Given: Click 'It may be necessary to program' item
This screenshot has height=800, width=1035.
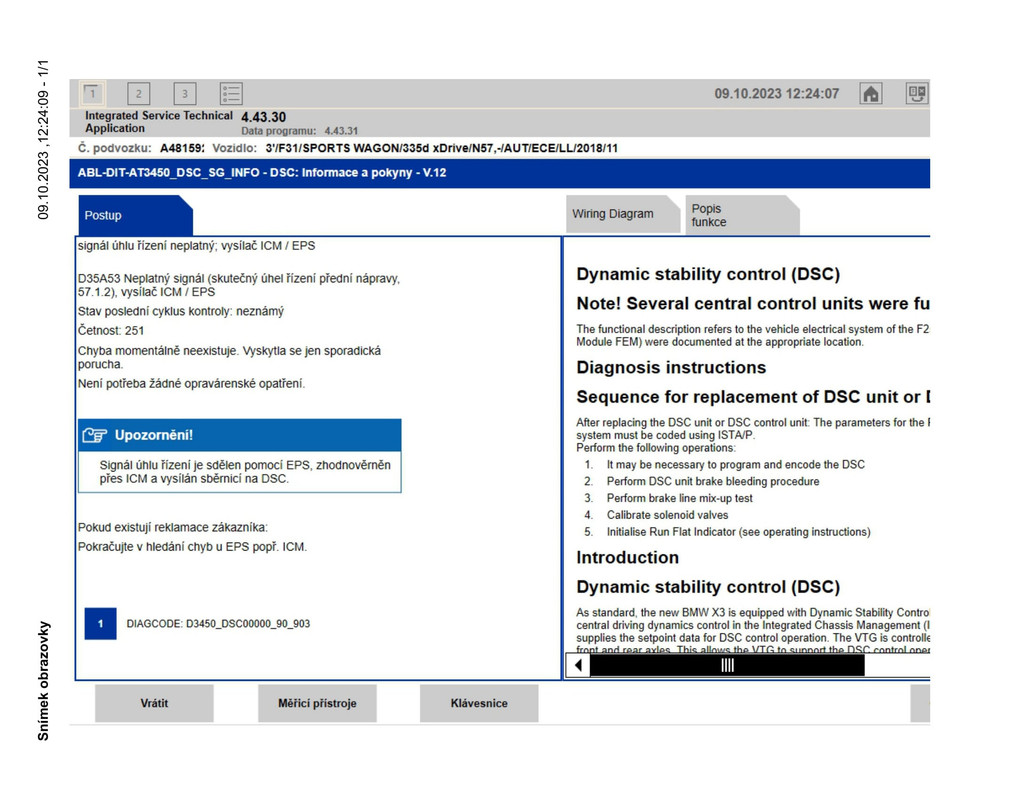Looking at the screenshot, I should 735,465.
